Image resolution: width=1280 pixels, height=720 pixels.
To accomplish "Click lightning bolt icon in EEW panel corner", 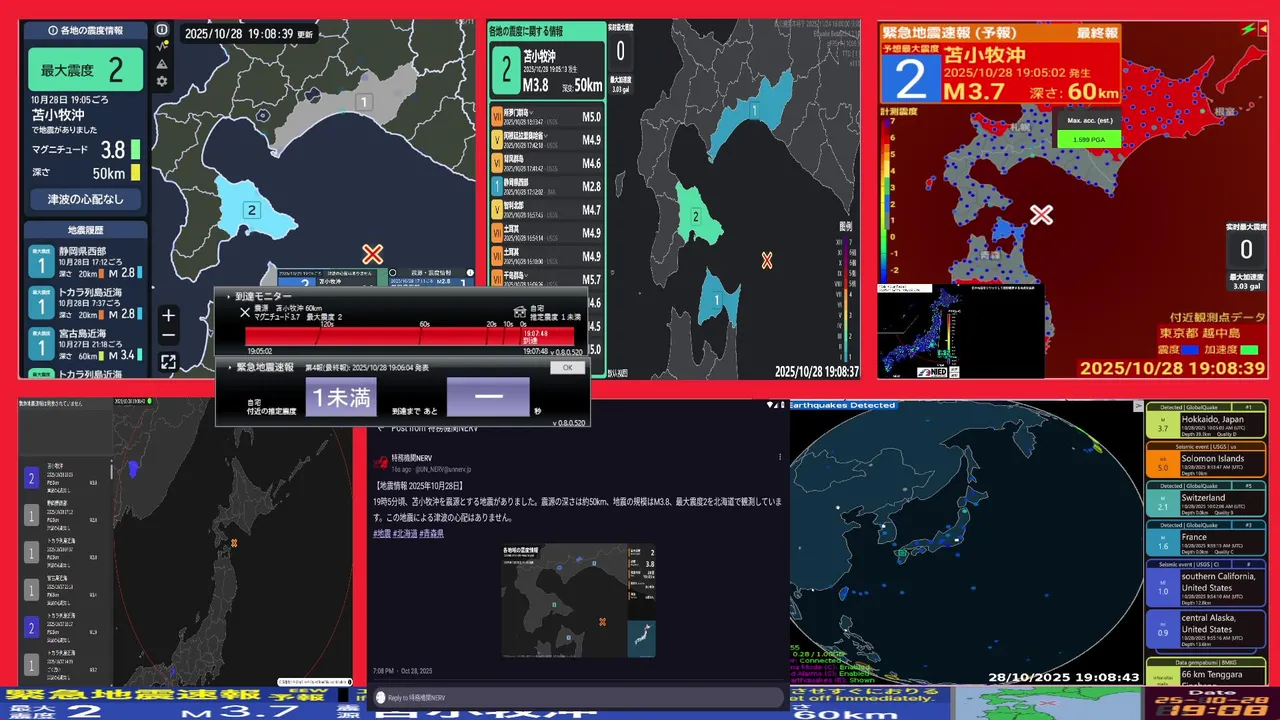I will [x=1250, y=30].
